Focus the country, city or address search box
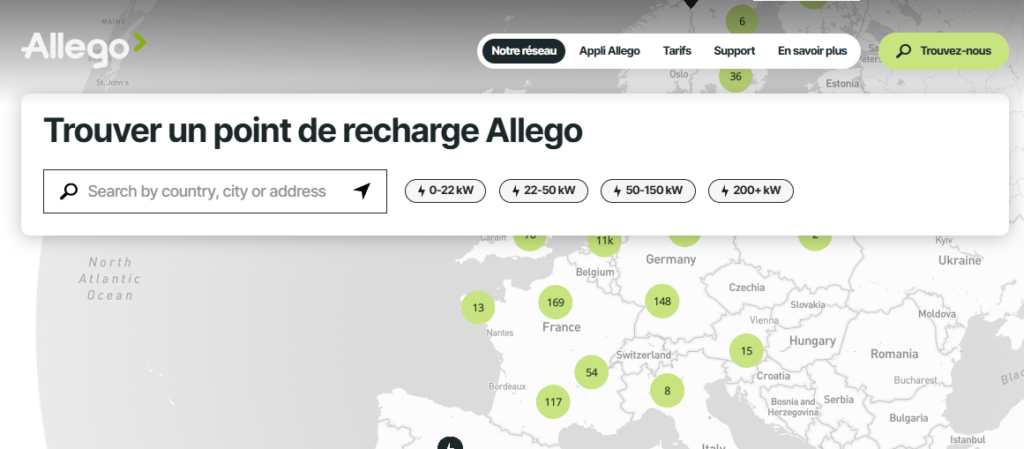Viewport: 1024px width, 449px height. pos(215,191)
